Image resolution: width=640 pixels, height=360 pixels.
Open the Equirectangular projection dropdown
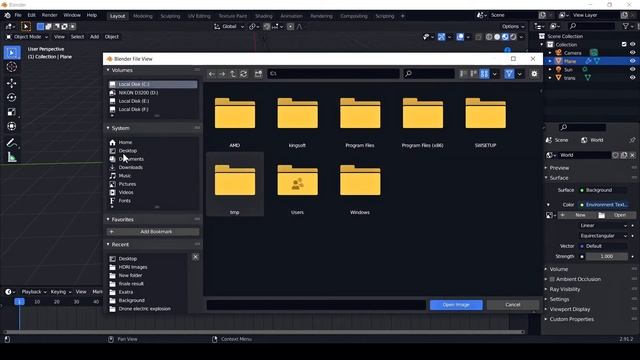point(603,236)
